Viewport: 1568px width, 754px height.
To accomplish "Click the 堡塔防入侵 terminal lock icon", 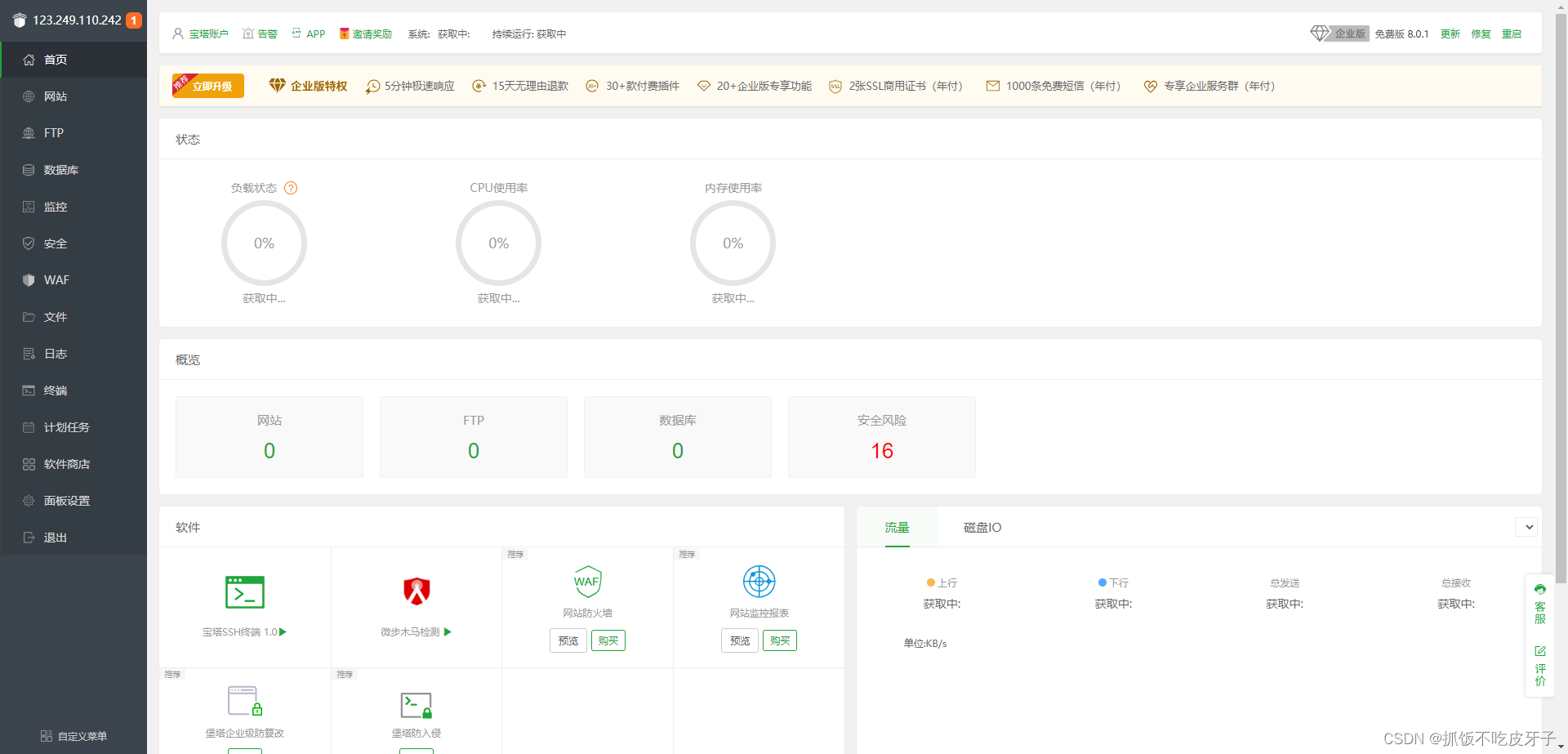I will click(416, 705).
